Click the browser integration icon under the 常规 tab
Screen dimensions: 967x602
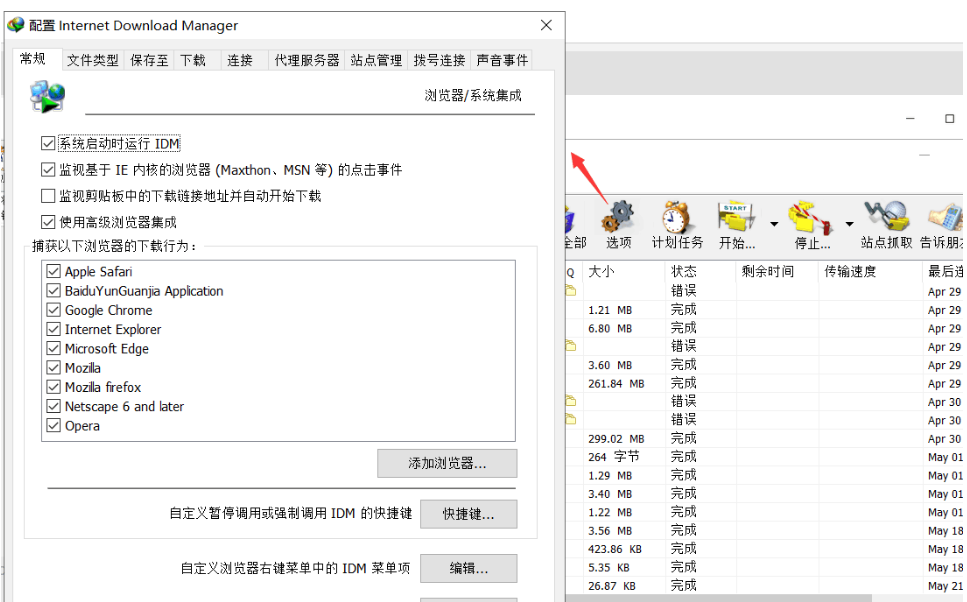click(x=47, y=96)
